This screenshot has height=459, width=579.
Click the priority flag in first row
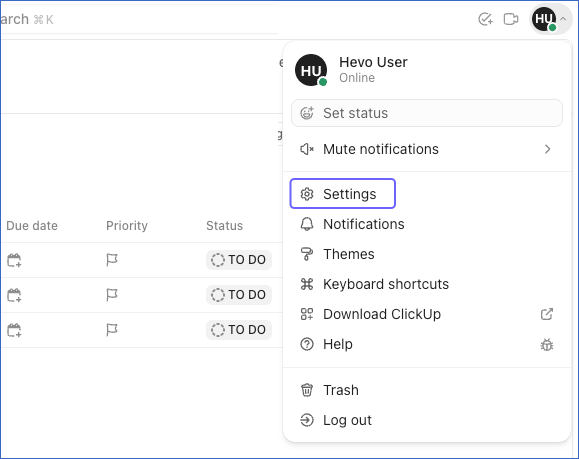tap(112, 260)
